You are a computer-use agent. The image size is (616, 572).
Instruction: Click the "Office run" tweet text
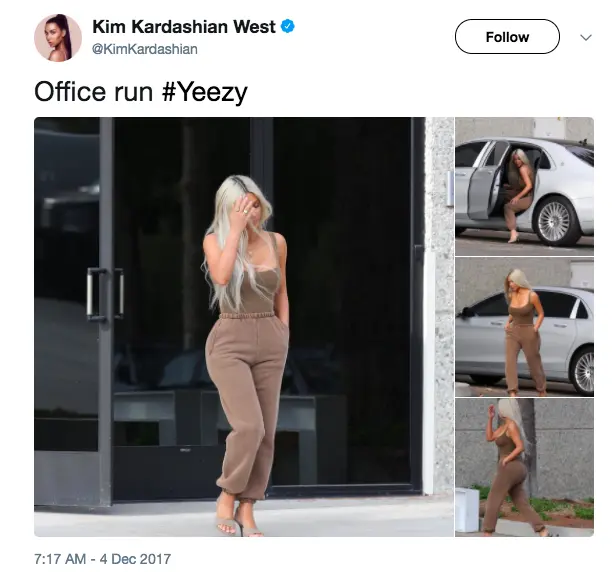[93, 92]
